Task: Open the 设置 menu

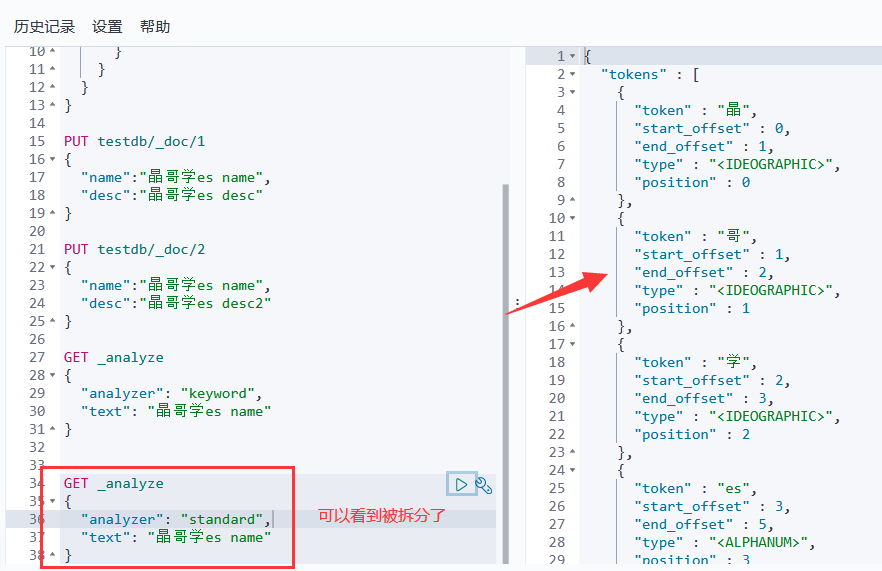Action: point(107,27)
